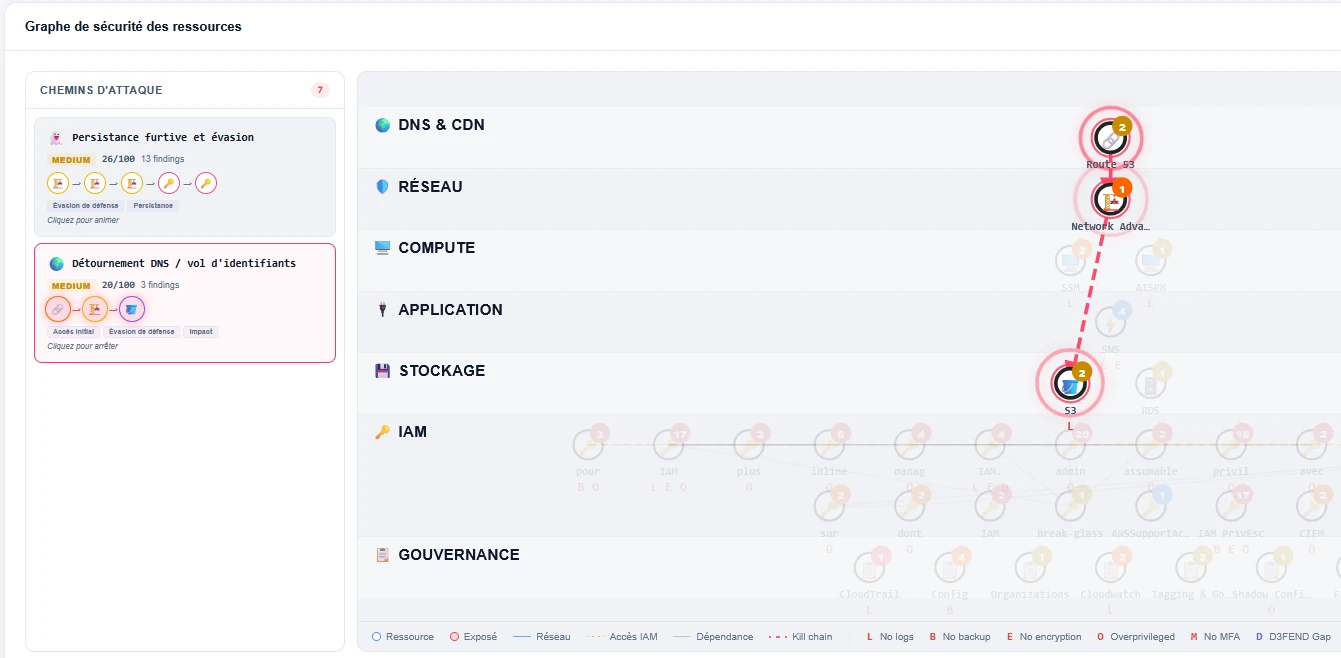Image resolution: width=1341 pixels, height=658 pixels.
Task: Click the 'Exposé' legend entry
Action: 473,636
